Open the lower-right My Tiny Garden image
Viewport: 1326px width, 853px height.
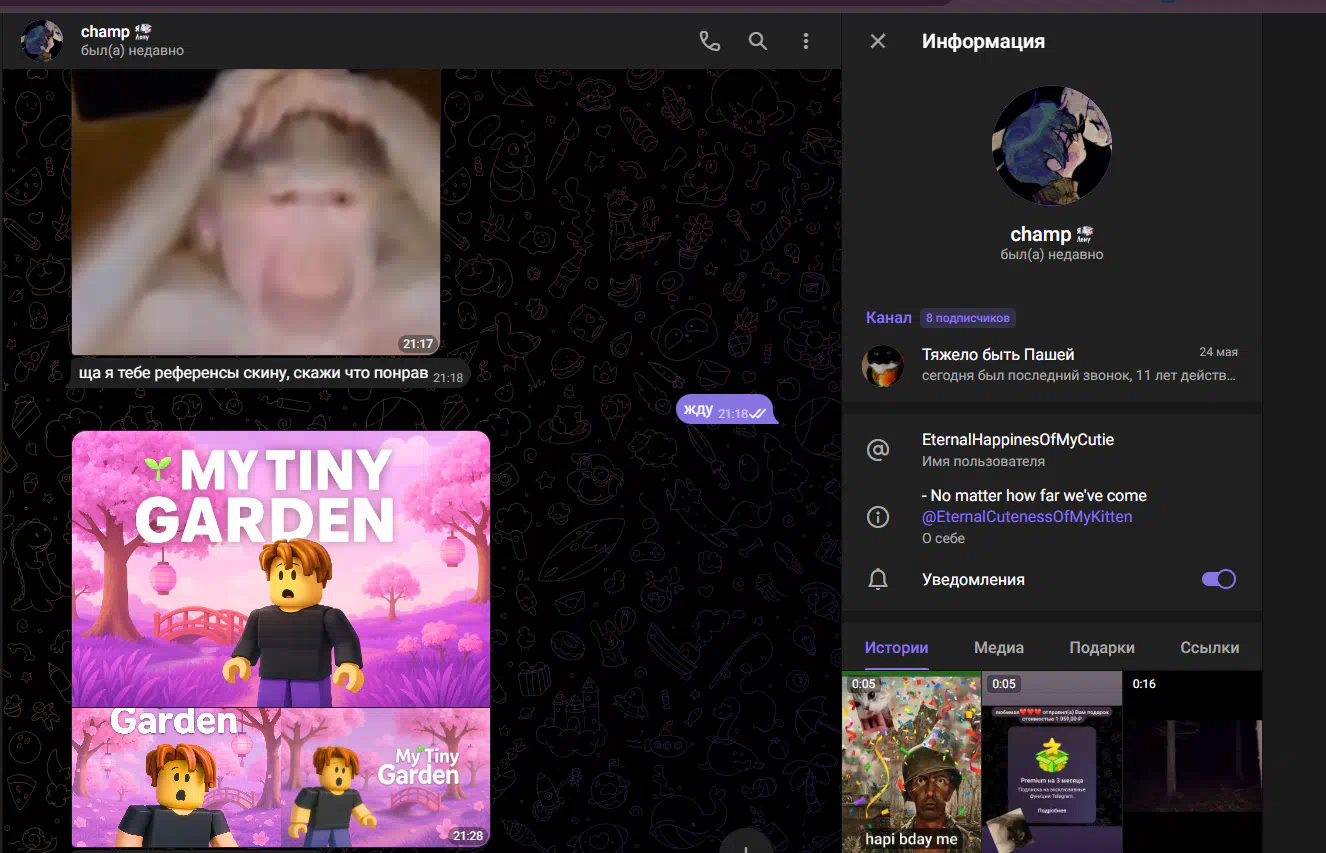386,778
